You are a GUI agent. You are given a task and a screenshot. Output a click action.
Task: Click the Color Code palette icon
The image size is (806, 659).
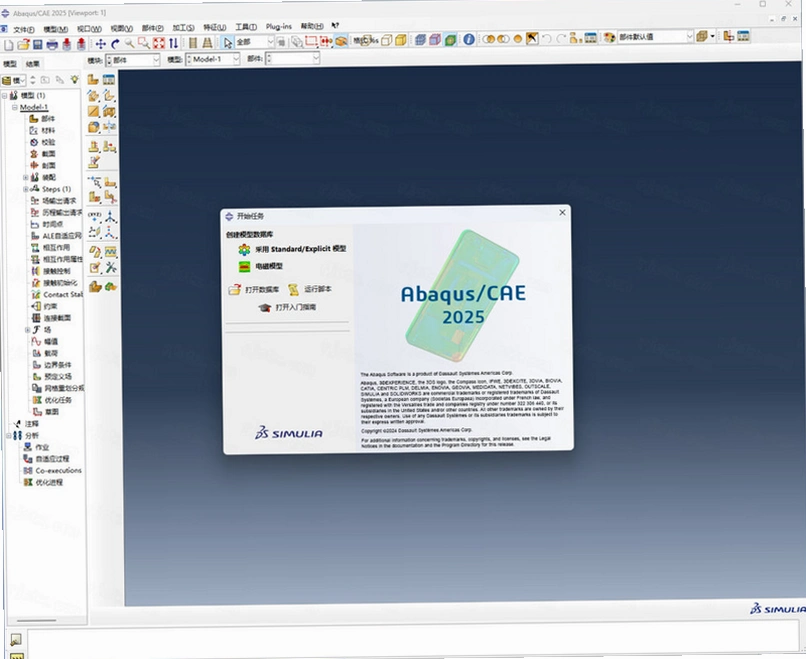point(610,38)
